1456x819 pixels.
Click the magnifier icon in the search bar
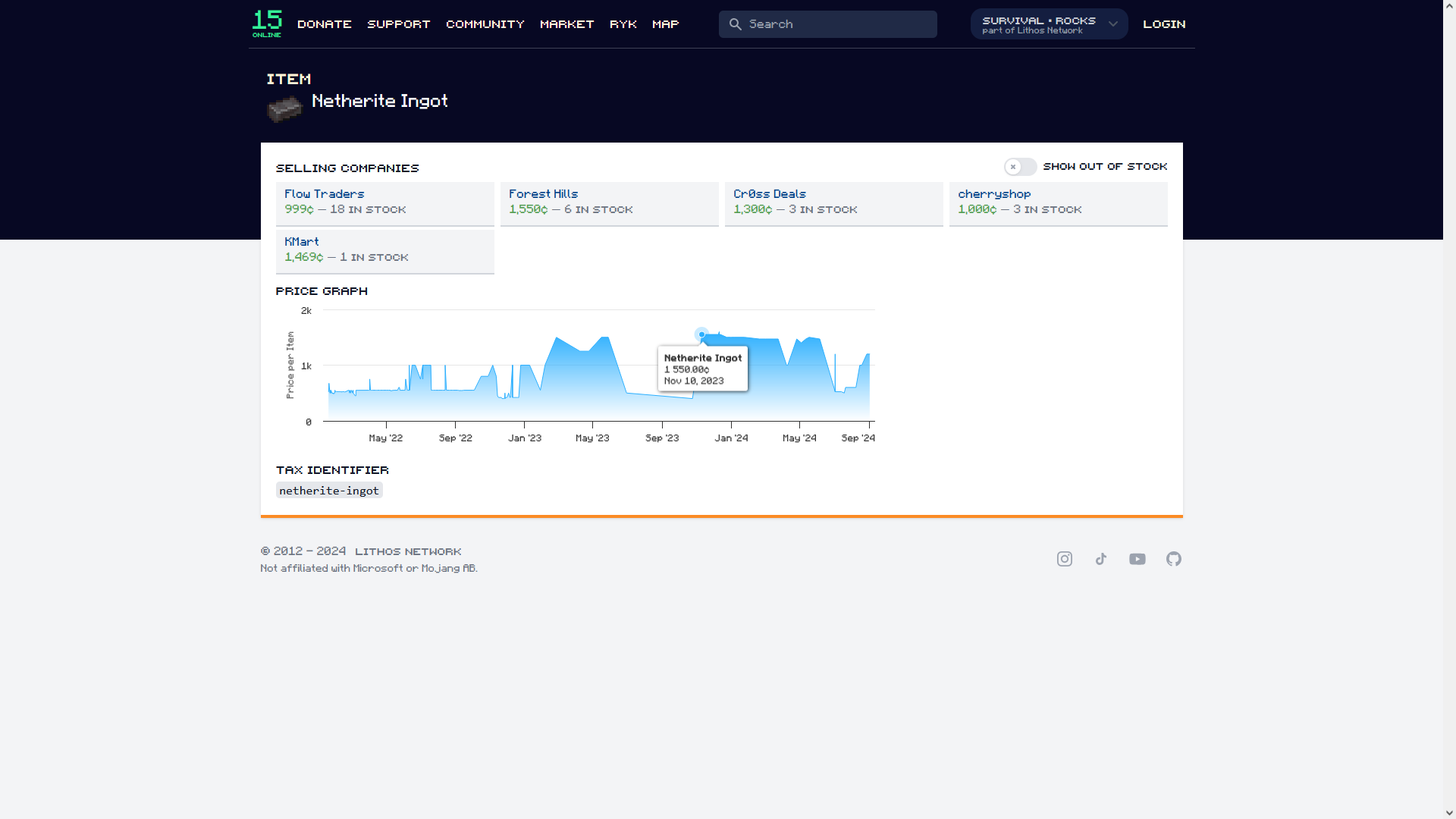[x=735, y=24]
